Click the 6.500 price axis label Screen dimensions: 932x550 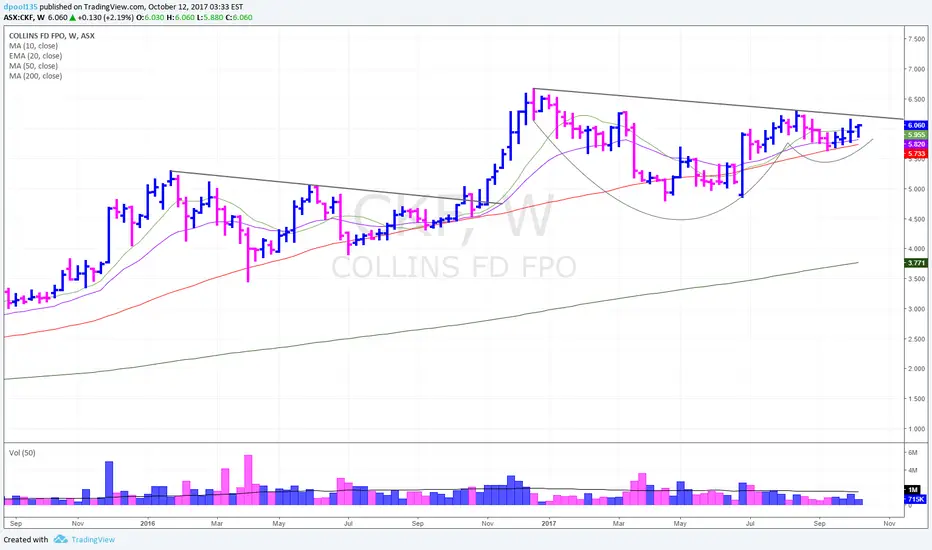(x=916, y=99)
